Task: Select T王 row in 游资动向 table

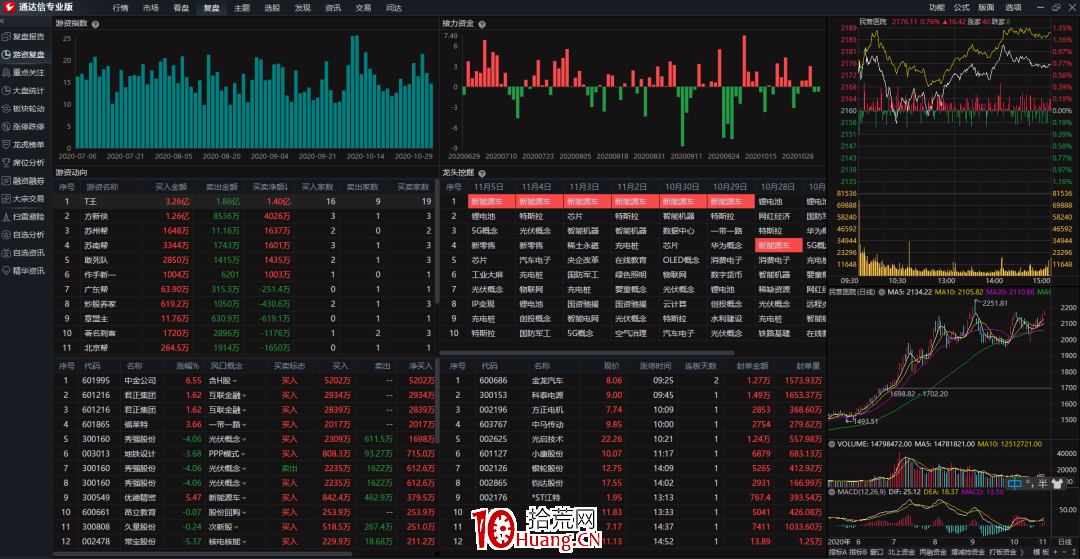Action: [x=243, y=202]
